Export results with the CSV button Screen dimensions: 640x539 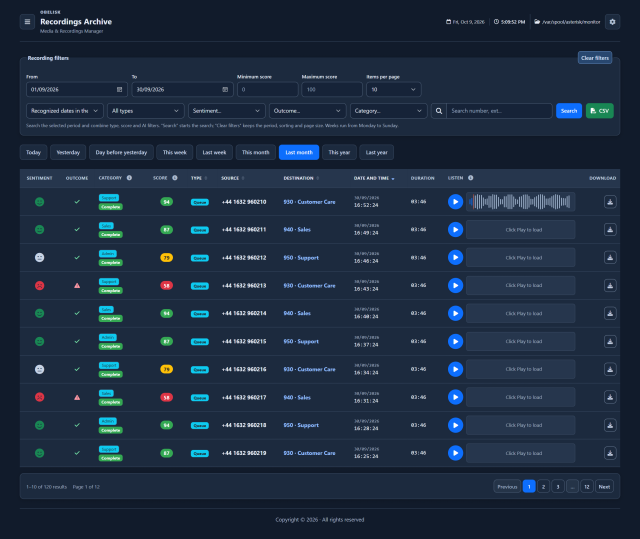600,111
